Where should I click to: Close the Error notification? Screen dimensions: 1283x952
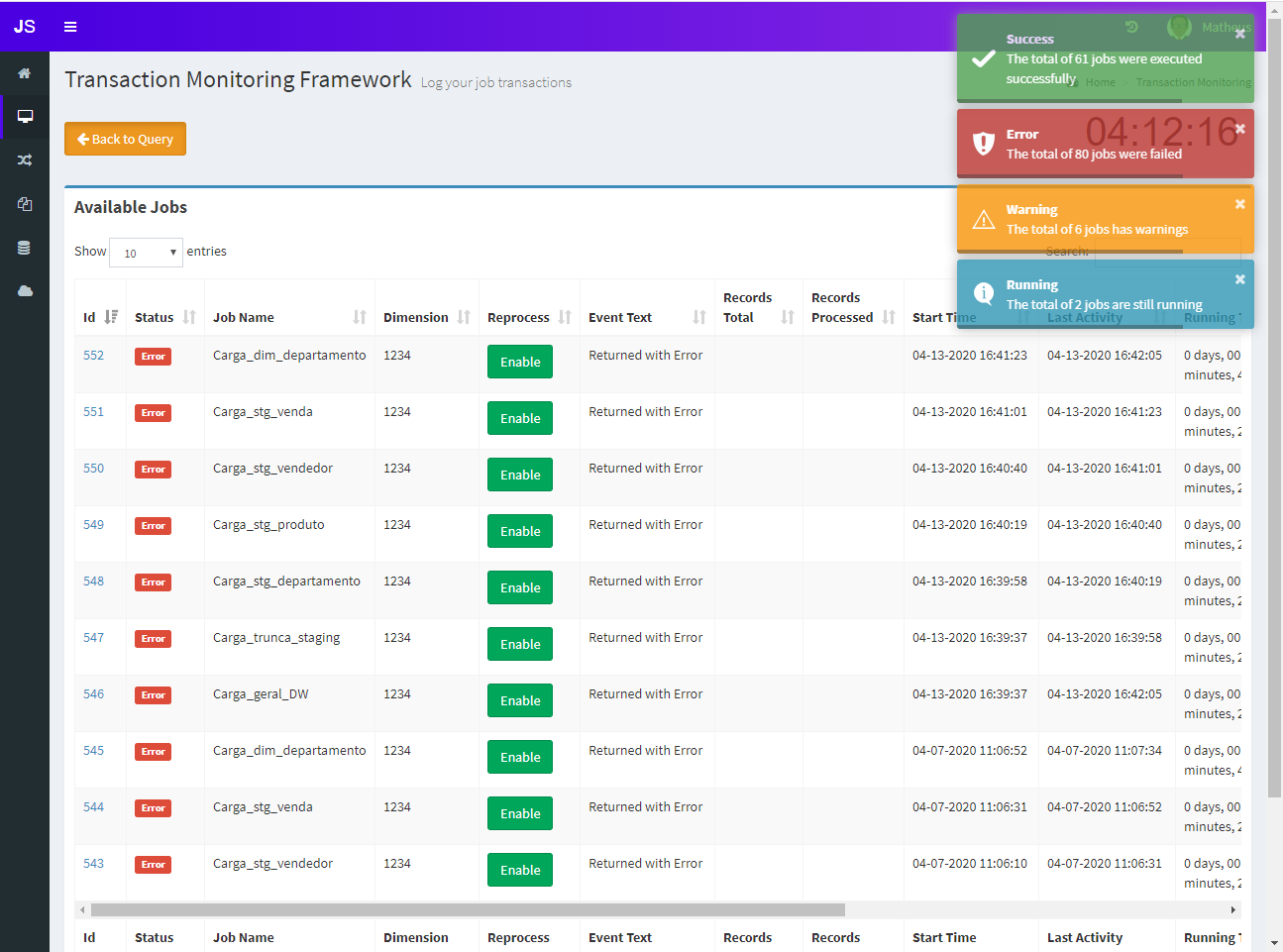click(1239, 129)
